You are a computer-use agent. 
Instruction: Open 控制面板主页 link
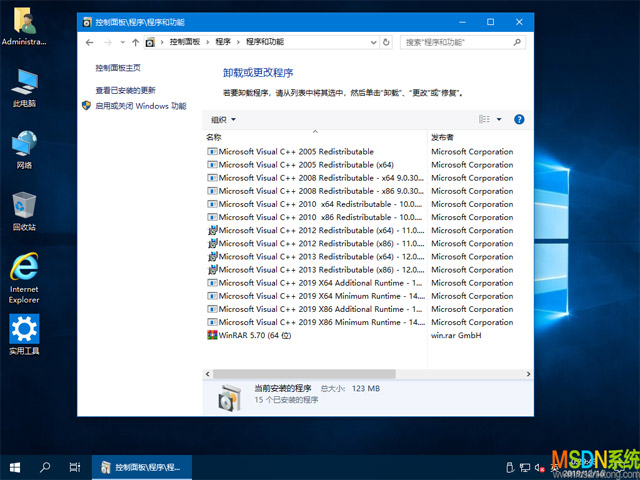pyautogui.click(x=118, y=68)
